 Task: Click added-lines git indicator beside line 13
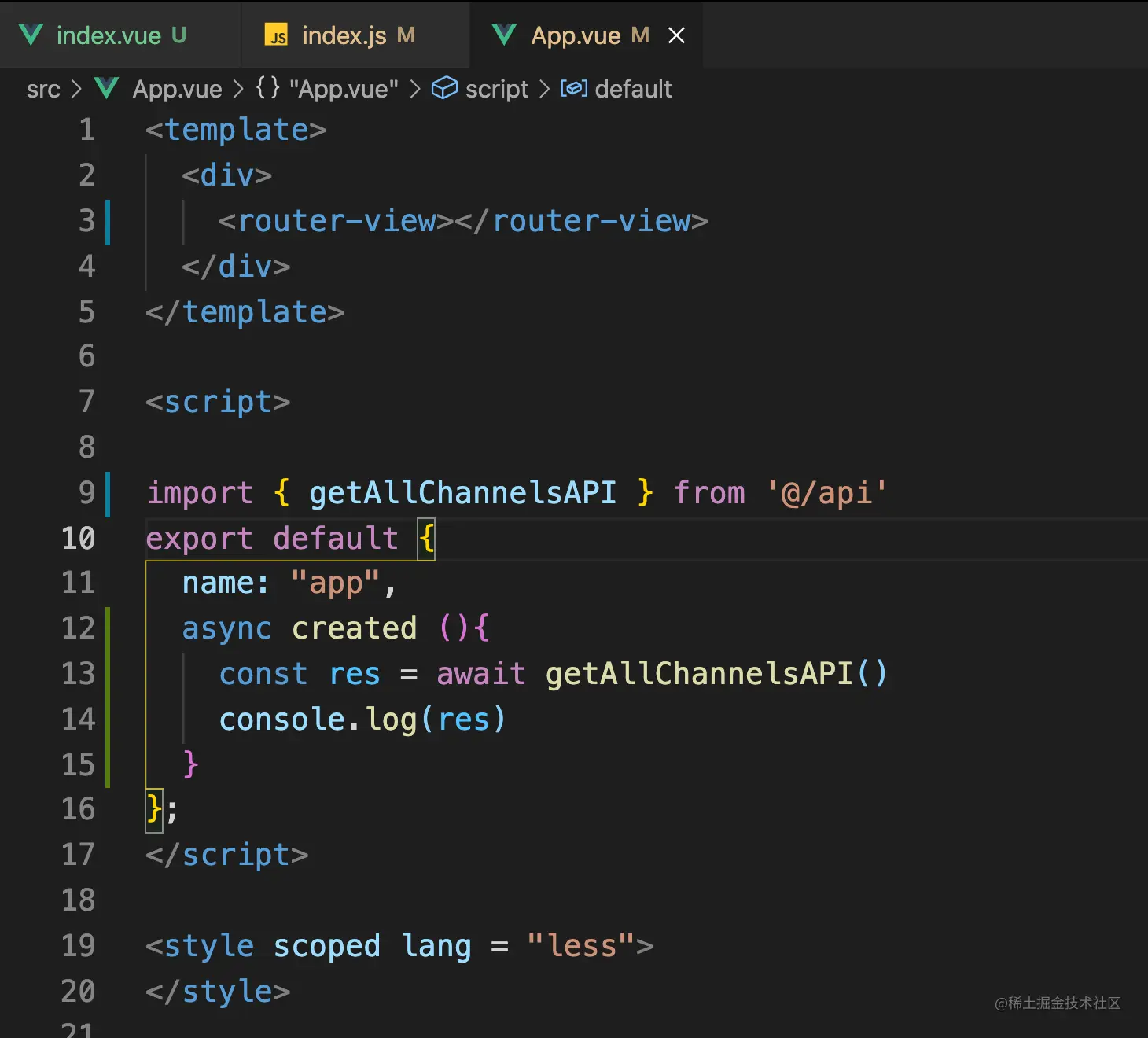108,697
